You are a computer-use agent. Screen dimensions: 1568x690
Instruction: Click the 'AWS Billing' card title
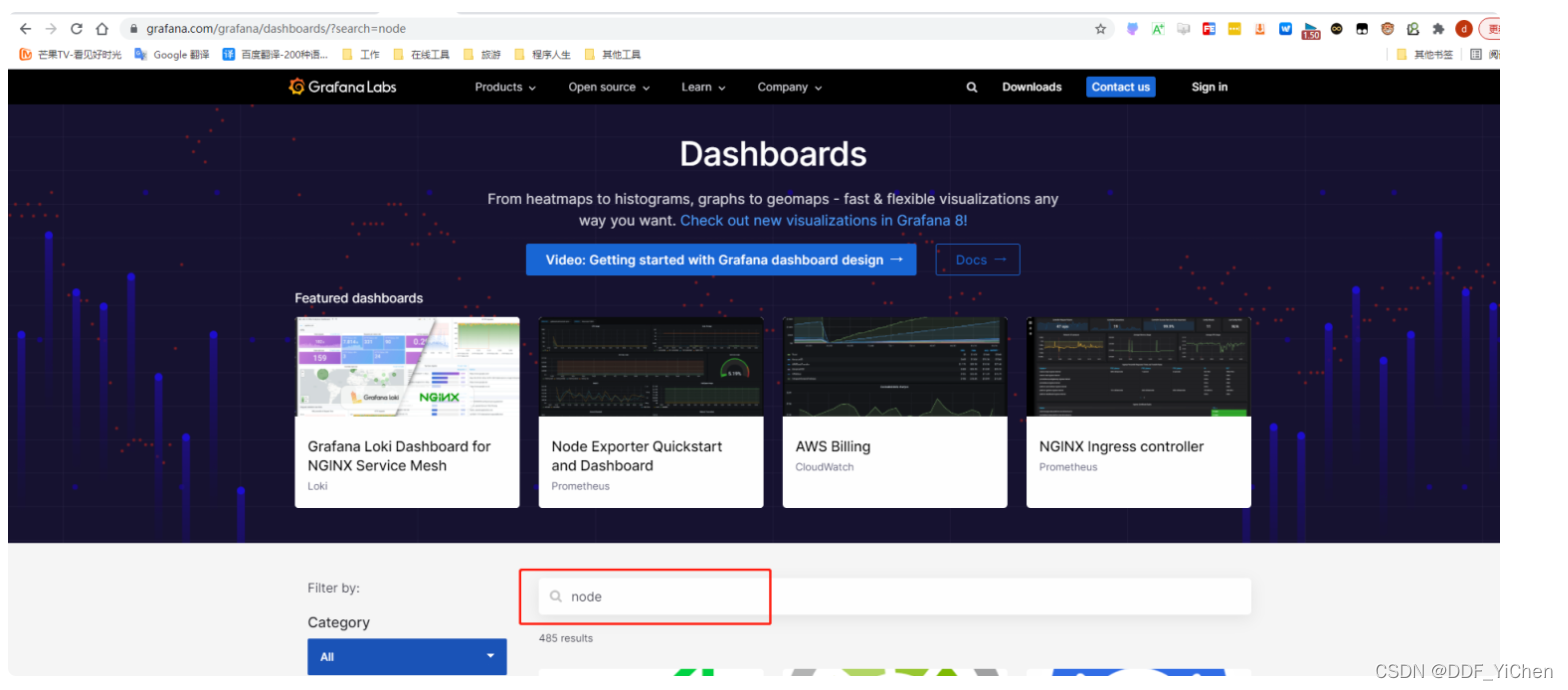click(x=833, y=447)
